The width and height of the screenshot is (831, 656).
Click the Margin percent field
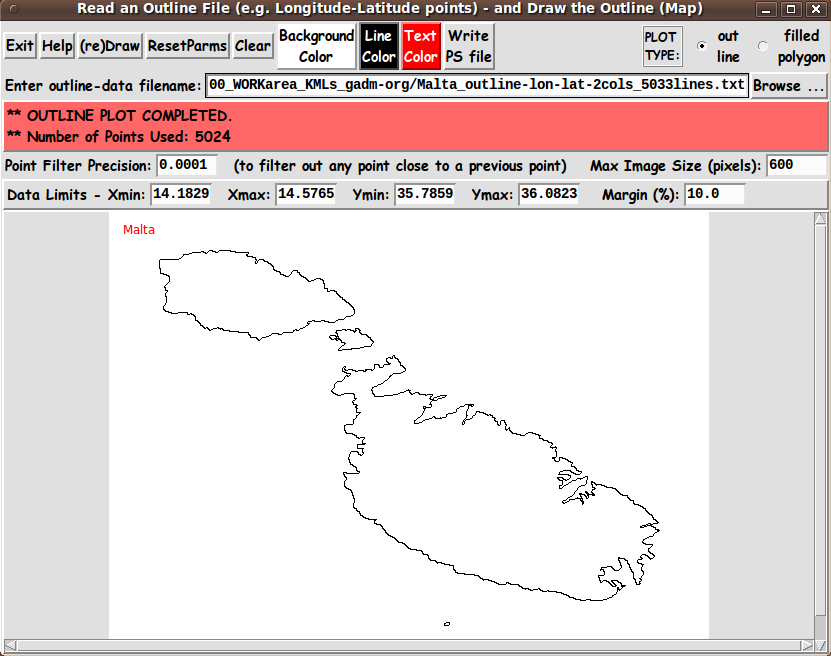(714, 194)
